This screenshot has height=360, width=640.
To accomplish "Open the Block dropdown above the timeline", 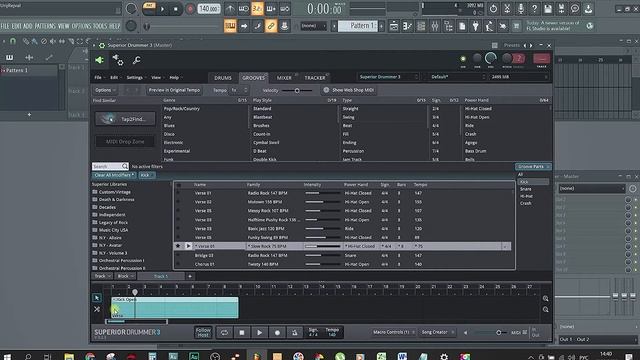I will click(124, 276).
